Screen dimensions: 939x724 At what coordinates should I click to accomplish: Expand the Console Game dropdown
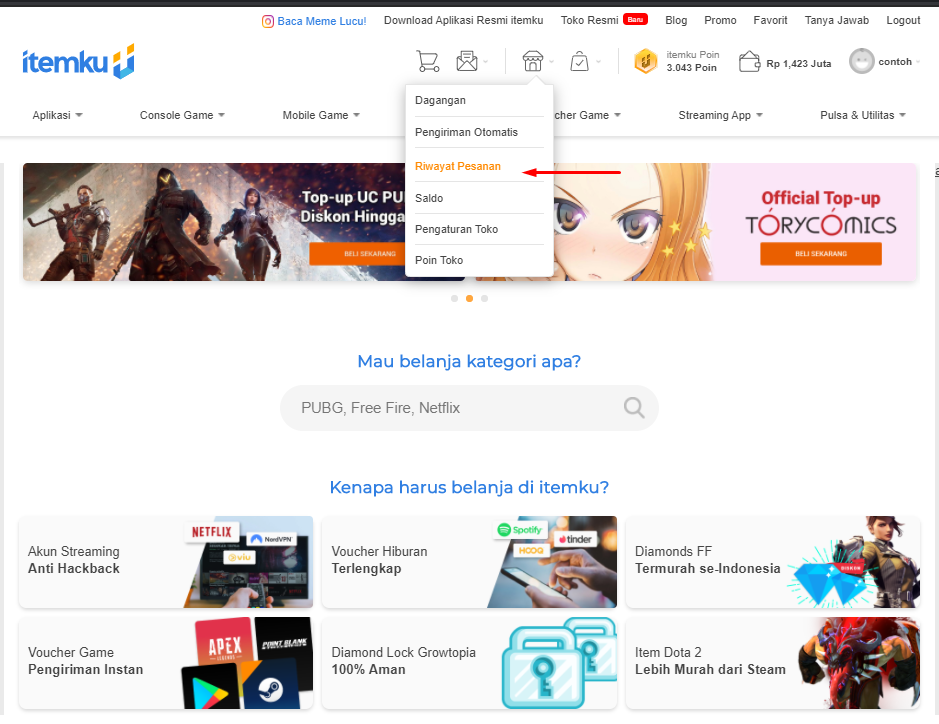(x=182, y=115)
